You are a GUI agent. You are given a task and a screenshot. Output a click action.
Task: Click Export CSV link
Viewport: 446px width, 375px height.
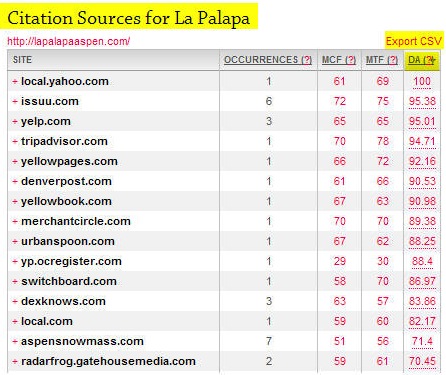tap(414, 41)
